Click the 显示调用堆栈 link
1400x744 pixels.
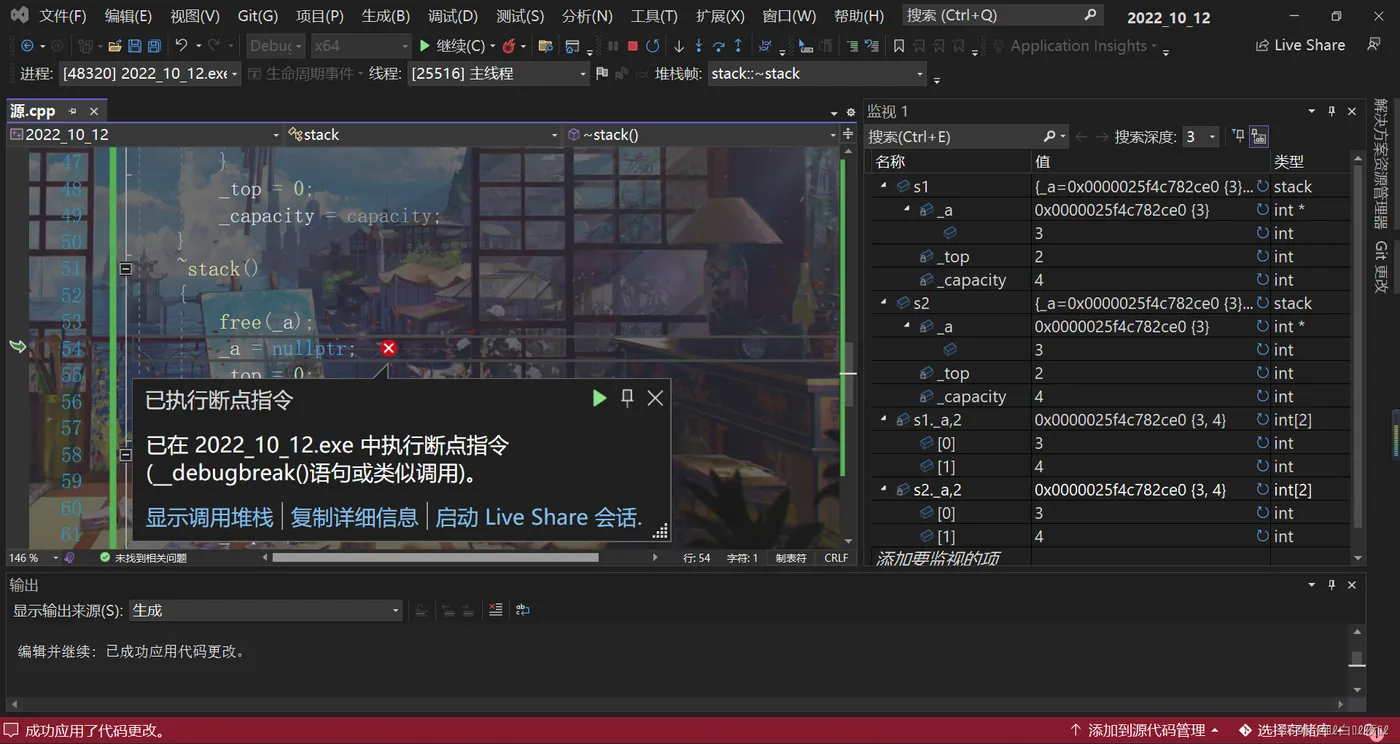[x=210, y=517]
